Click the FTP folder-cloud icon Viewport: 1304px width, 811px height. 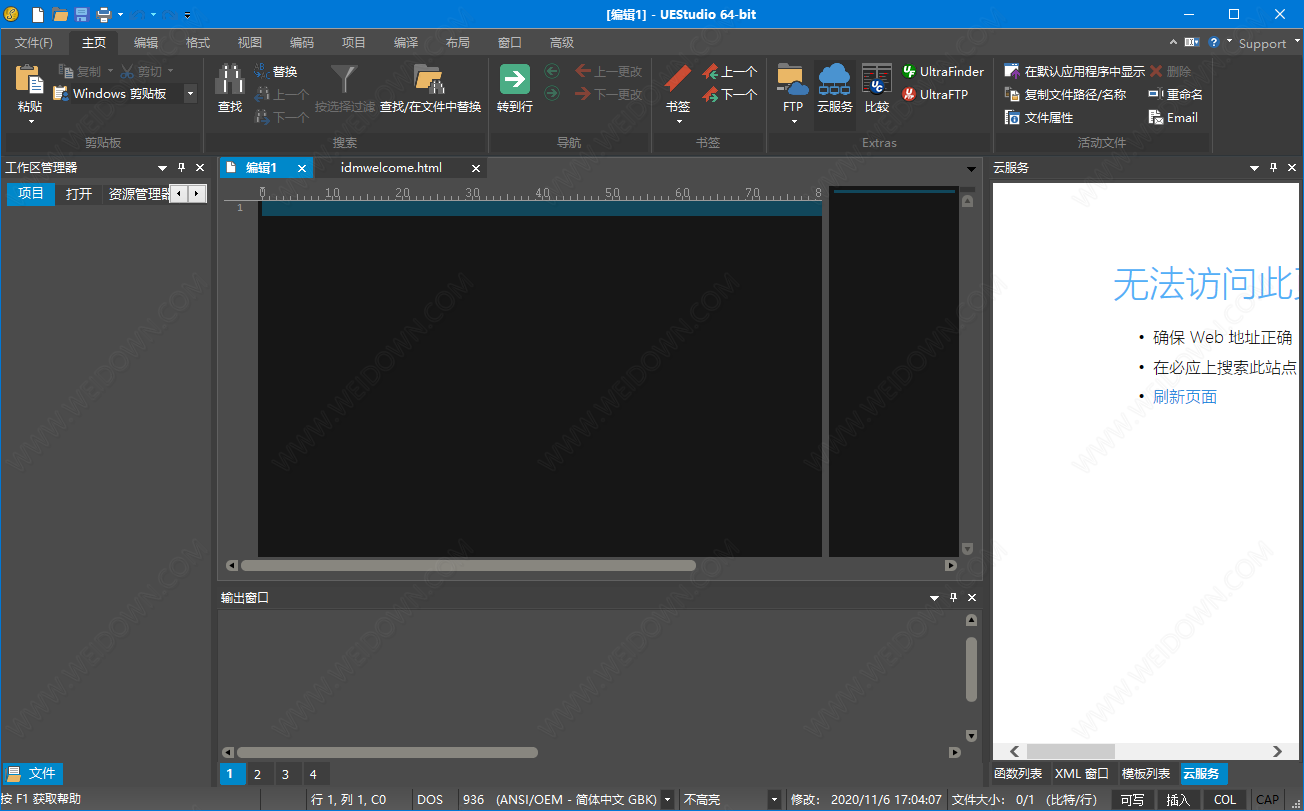[792, 79]
